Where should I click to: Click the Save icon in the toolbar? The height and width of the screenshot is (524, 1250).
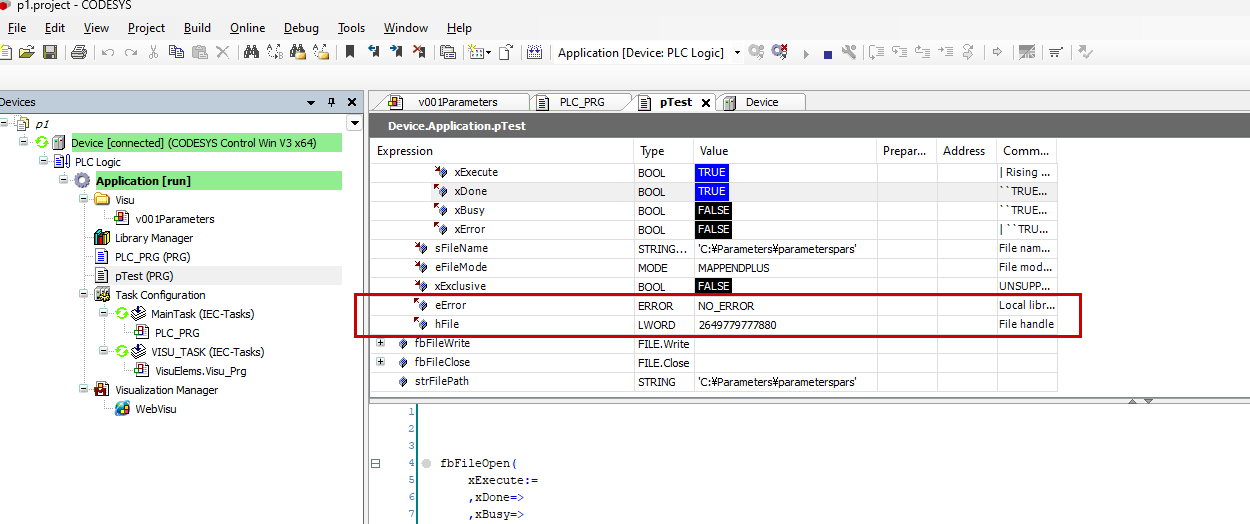click(48, 53)
